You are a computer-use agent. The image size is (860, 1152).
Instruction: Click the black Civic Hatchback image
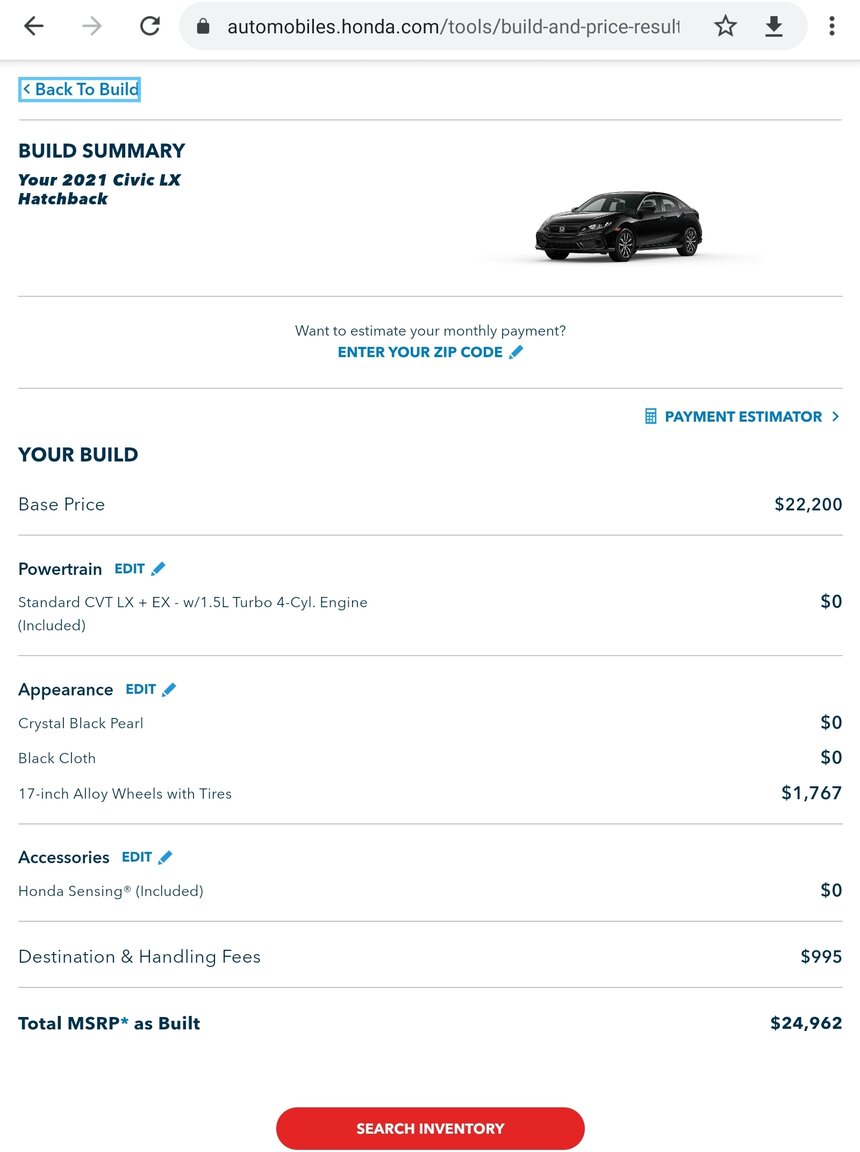coord(618,227)
